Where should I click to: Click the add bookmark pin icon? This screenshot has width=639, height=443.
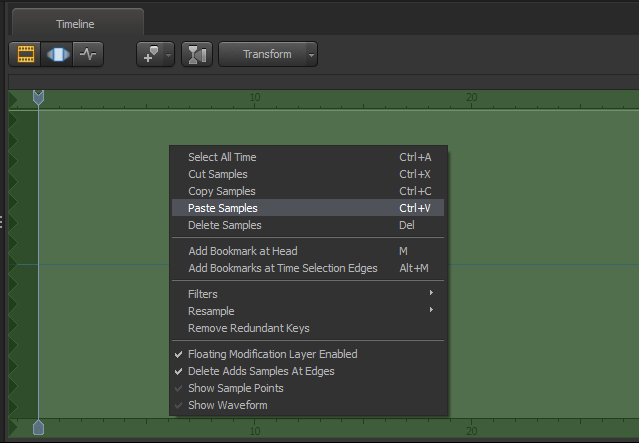tap(150, 54)
